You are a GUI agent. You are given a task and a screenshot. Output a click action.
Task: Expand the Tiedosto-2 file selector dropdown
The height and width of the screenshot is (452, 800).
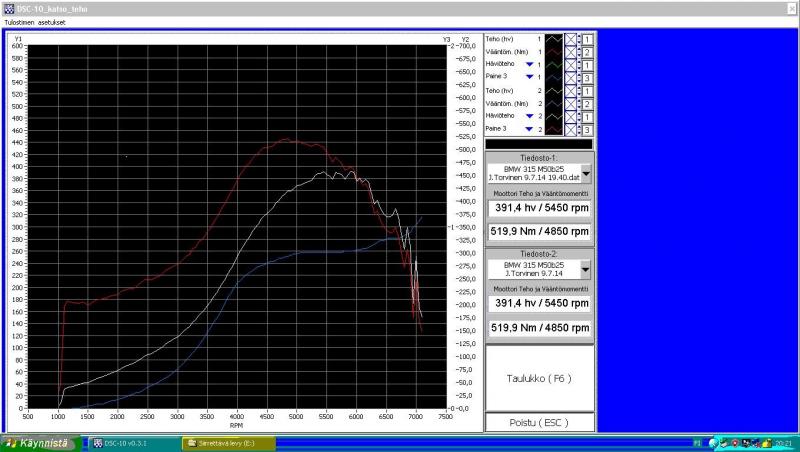586,269
